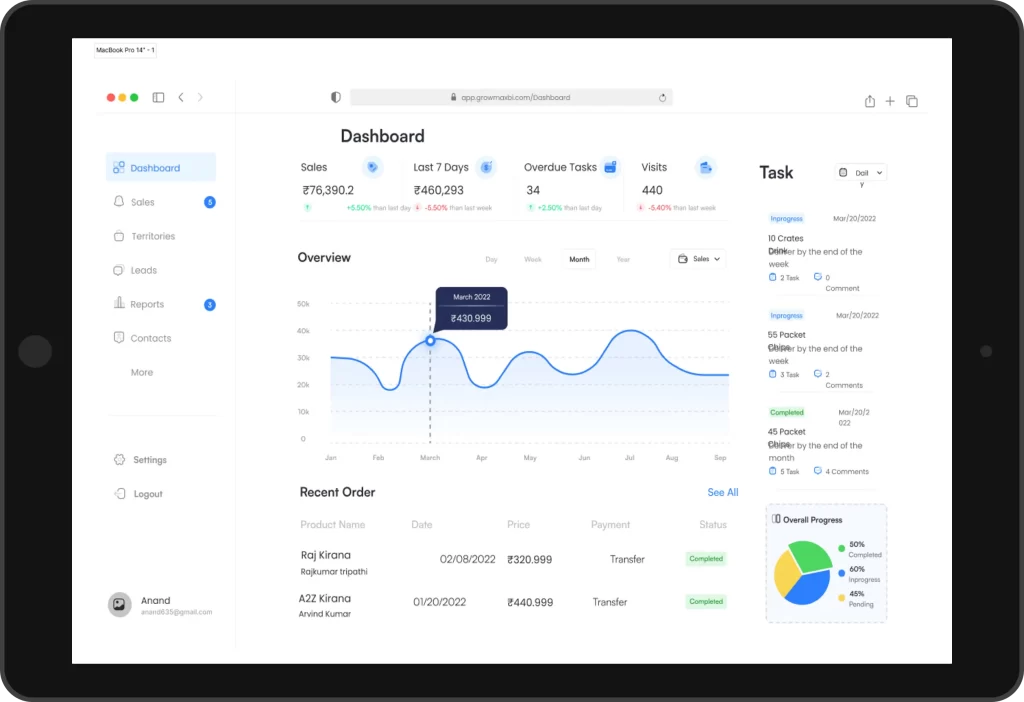Open See All recent orders link
The width and height of the screenshot is (1024, 702).
pyautogui.click(x=722, y=492)
